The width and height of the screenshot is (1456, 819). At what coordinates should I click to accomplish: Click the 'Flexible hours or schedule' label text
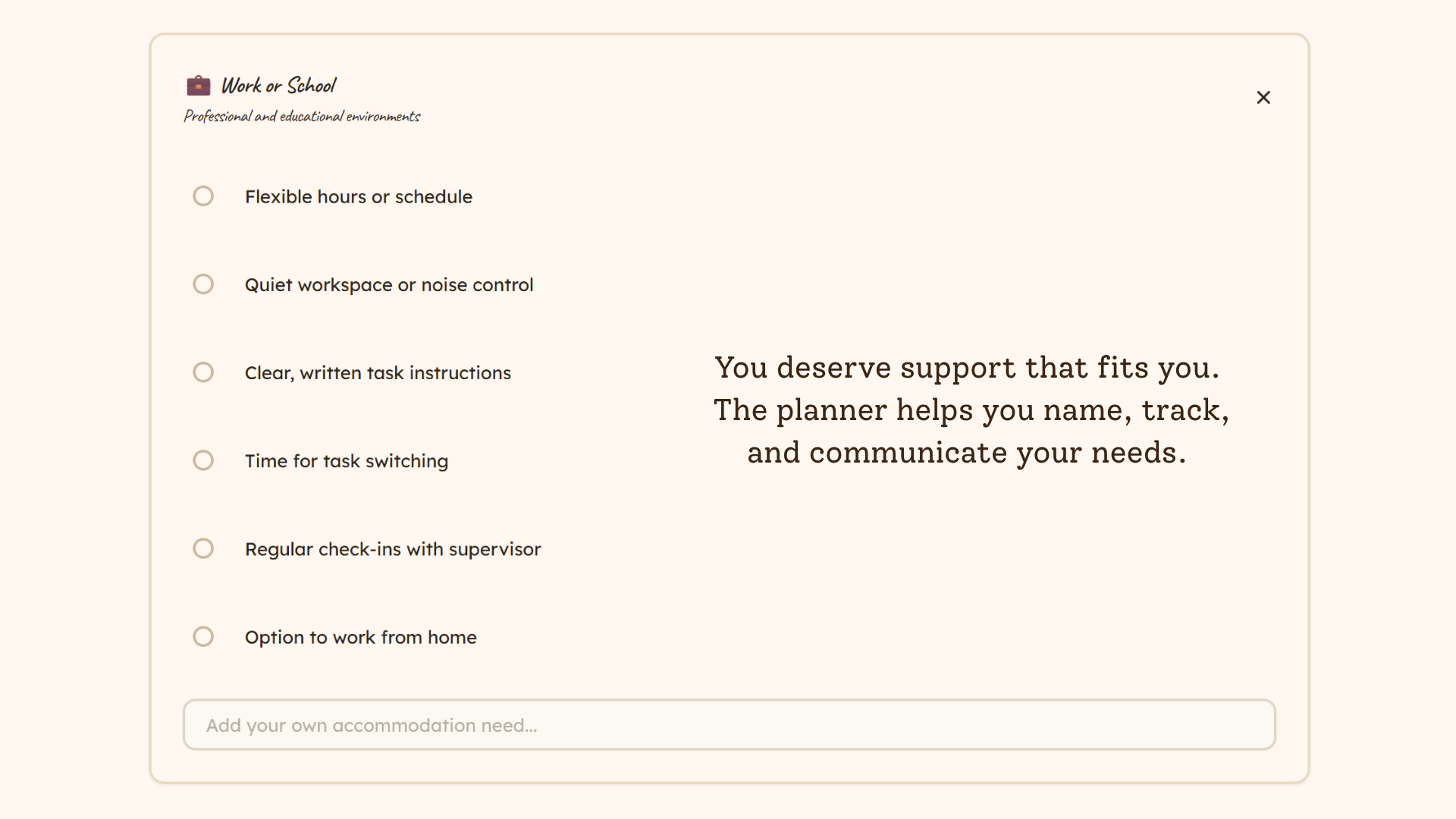(358, 197)
